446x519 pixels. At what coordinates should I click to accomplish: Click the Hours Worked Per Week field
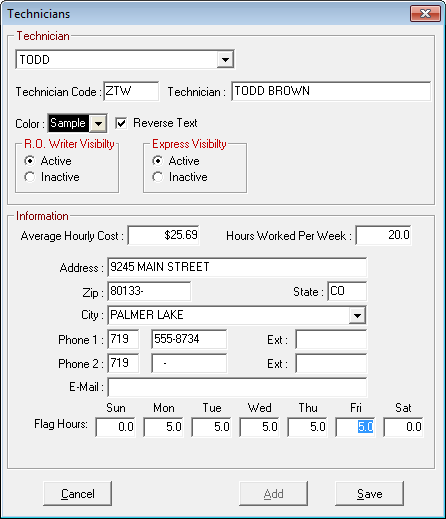point(383,235)
